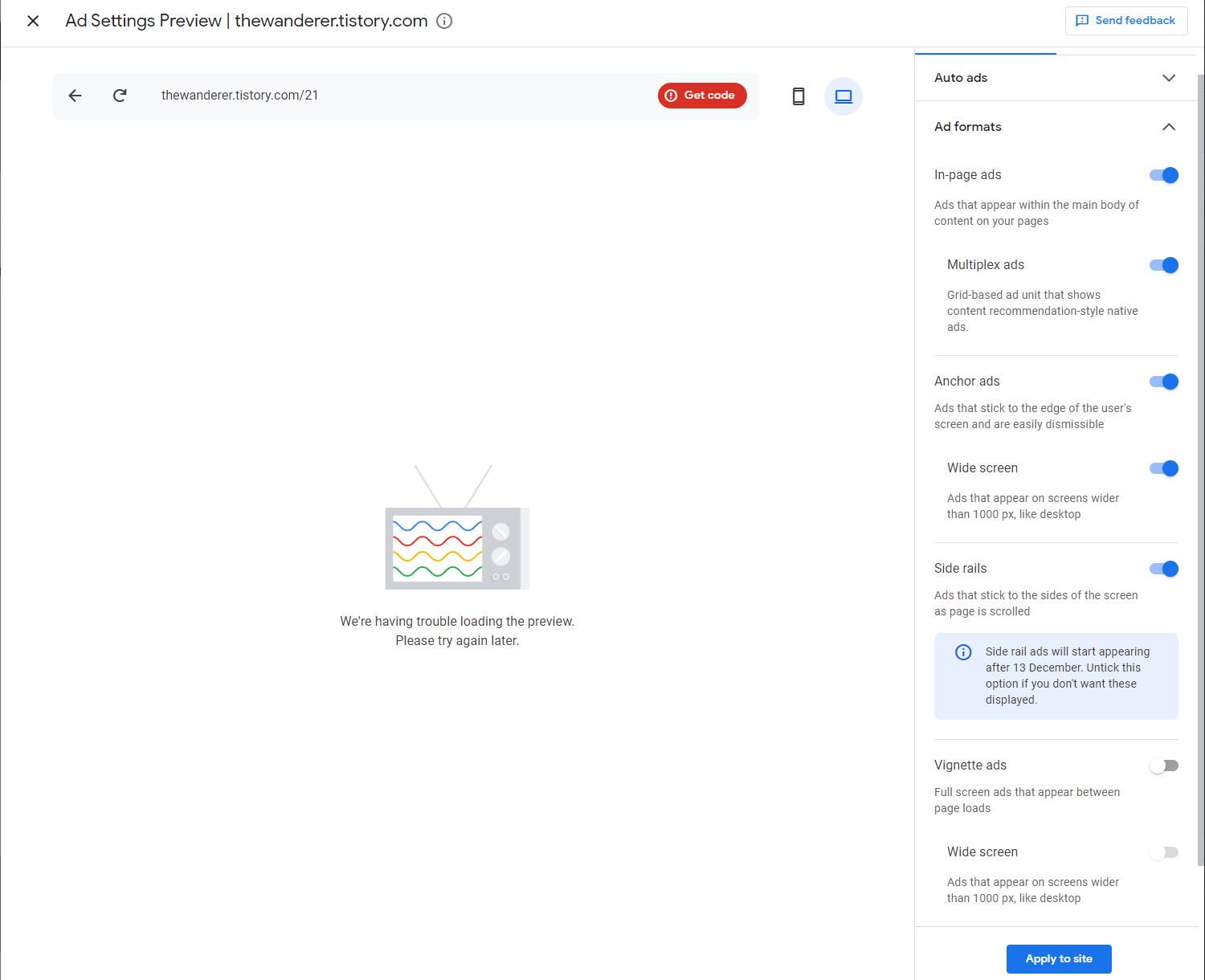Go back with the preview back arrow
This screenshot has height=980, width=1205.
click(x=75, y=96)
